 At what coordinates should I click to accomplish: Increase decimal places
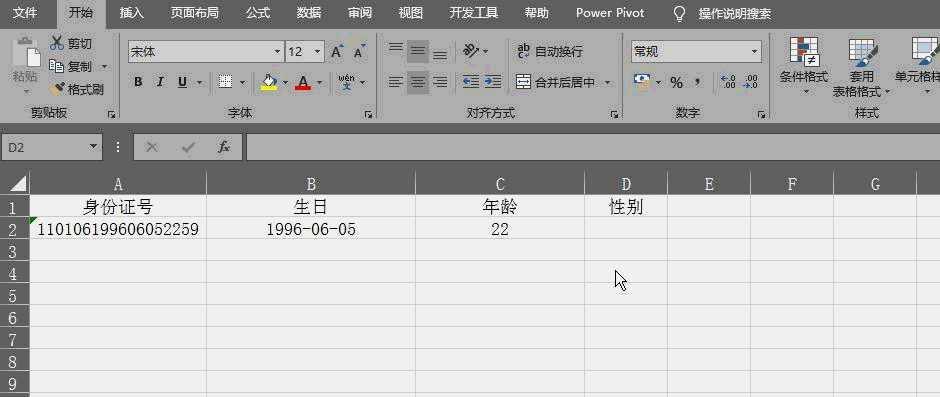pos(728,82)
